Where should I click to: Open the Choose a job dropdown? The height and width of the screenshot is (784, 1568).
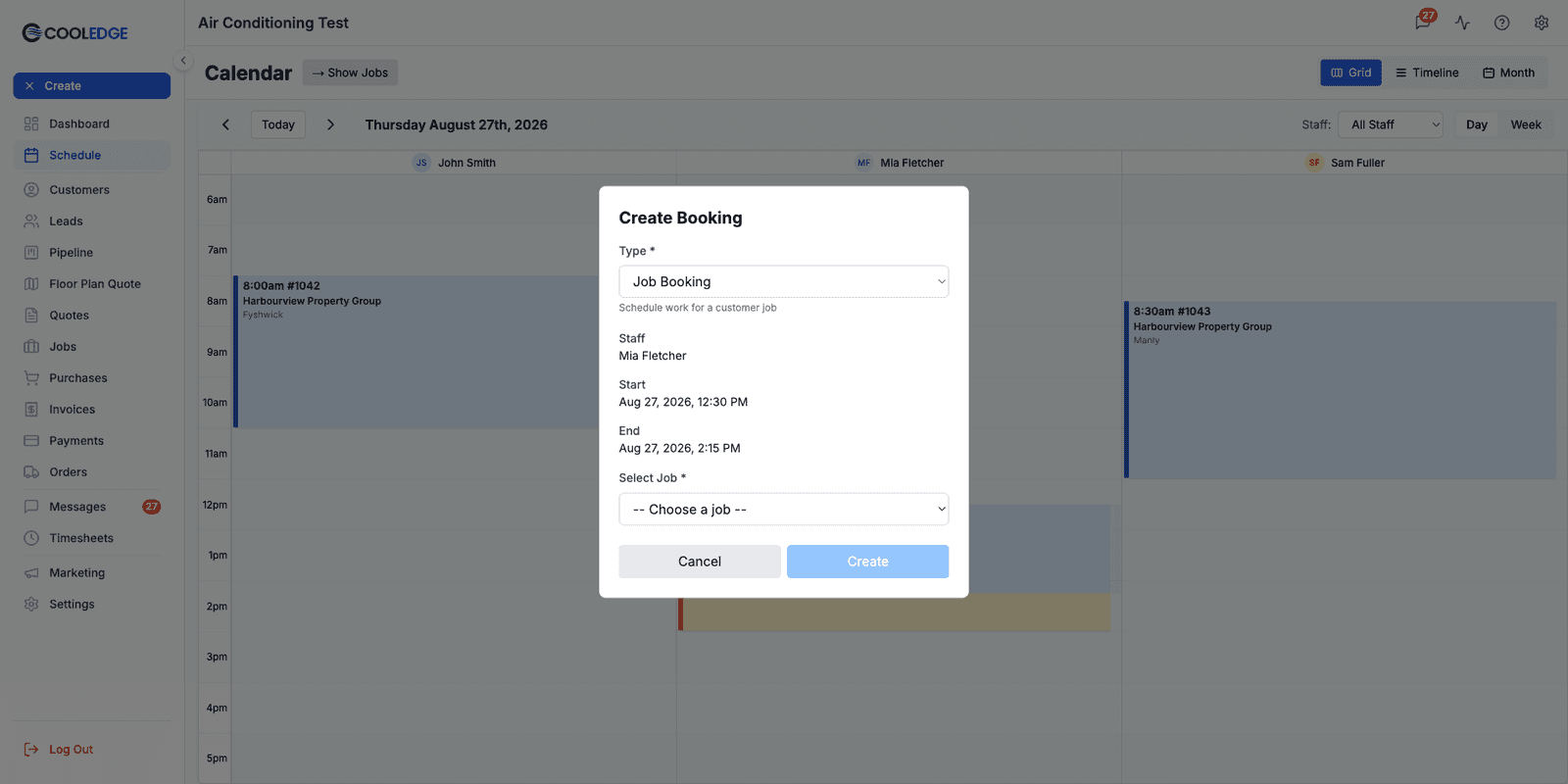(x=784, y=510)
